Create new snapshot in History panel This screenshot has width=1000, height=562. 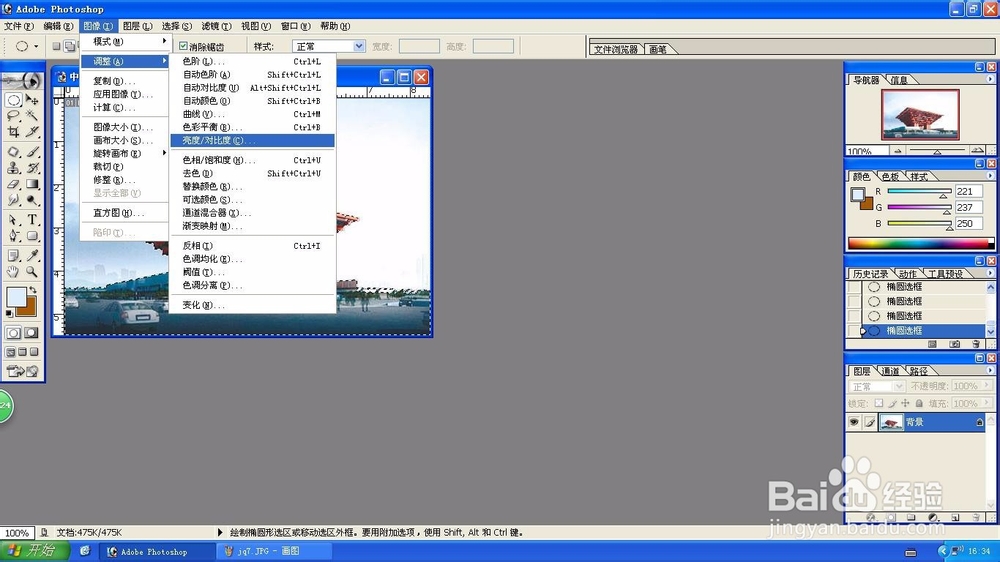954,344
